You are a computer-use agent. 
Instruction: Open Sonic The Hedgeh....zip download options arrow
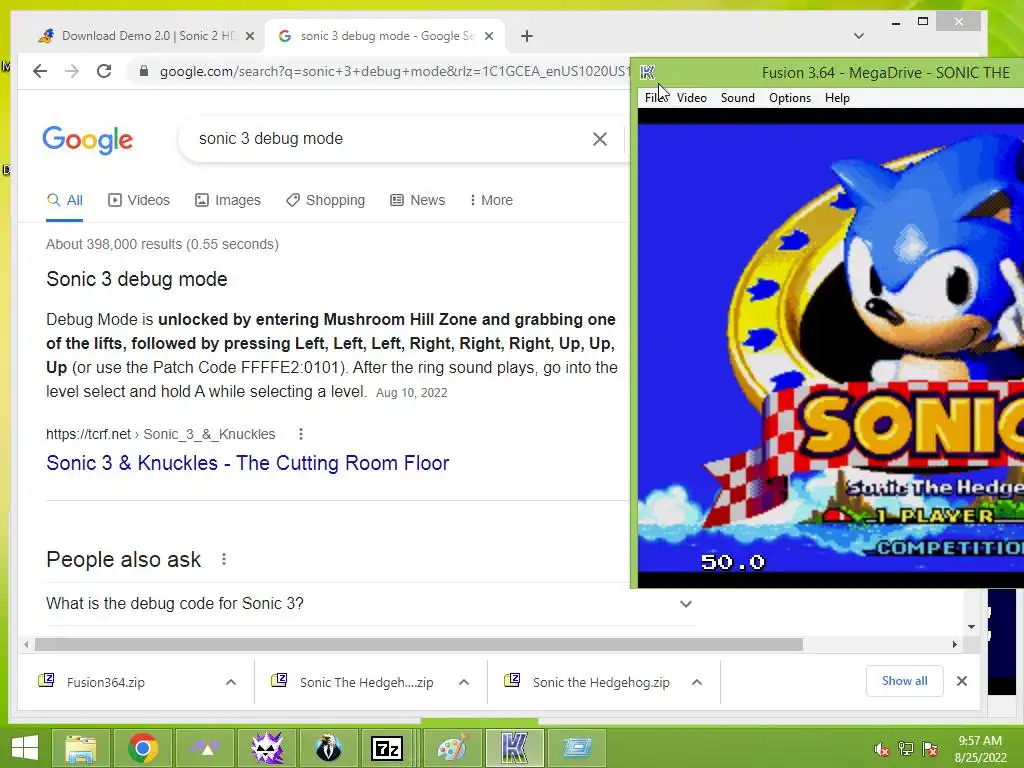pyautogui.click(x=464, y=682)
